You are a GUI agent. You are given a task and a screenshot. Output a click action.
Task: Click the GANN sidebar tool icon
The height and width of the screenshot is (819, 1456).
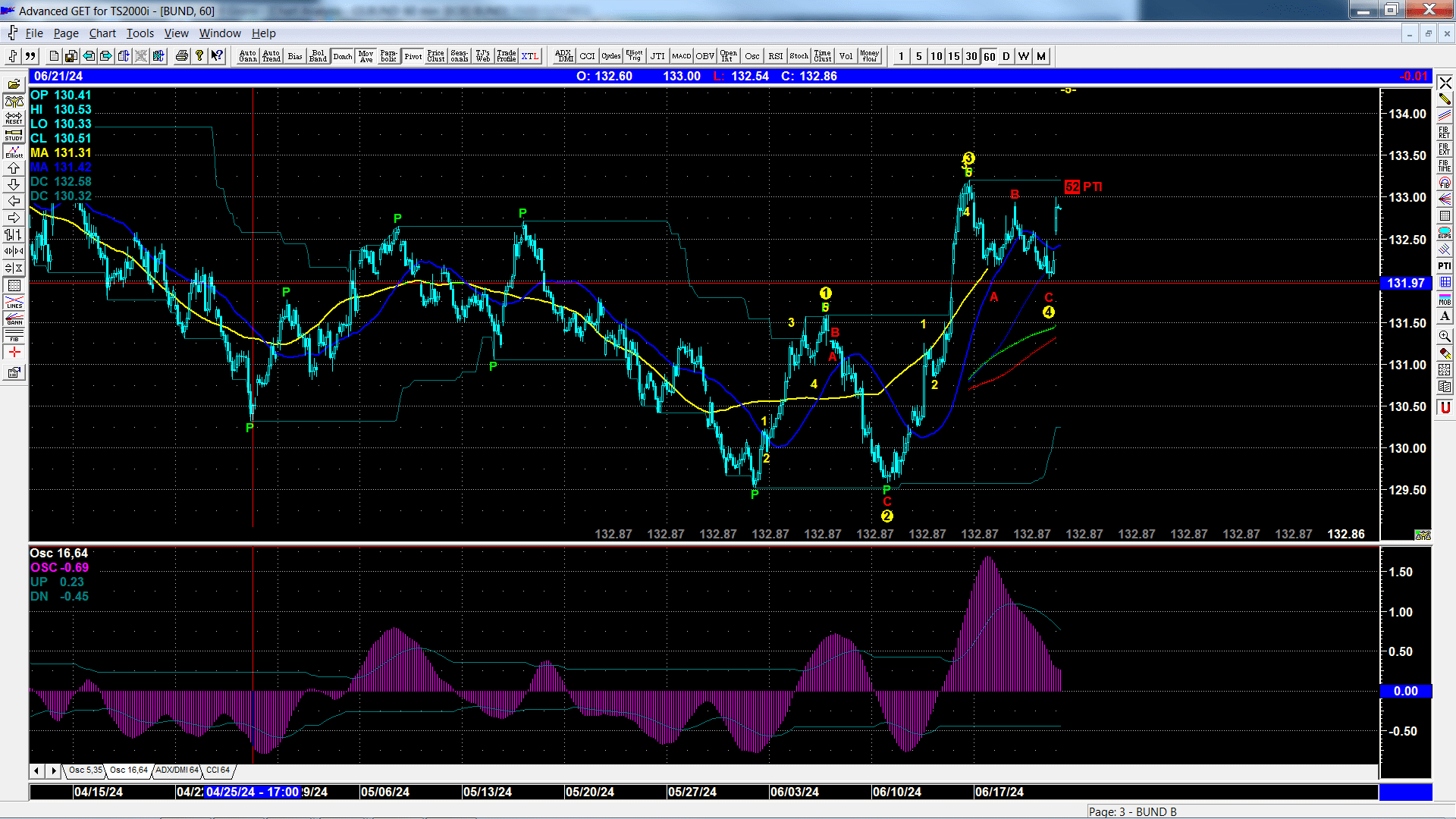[14, 318]
